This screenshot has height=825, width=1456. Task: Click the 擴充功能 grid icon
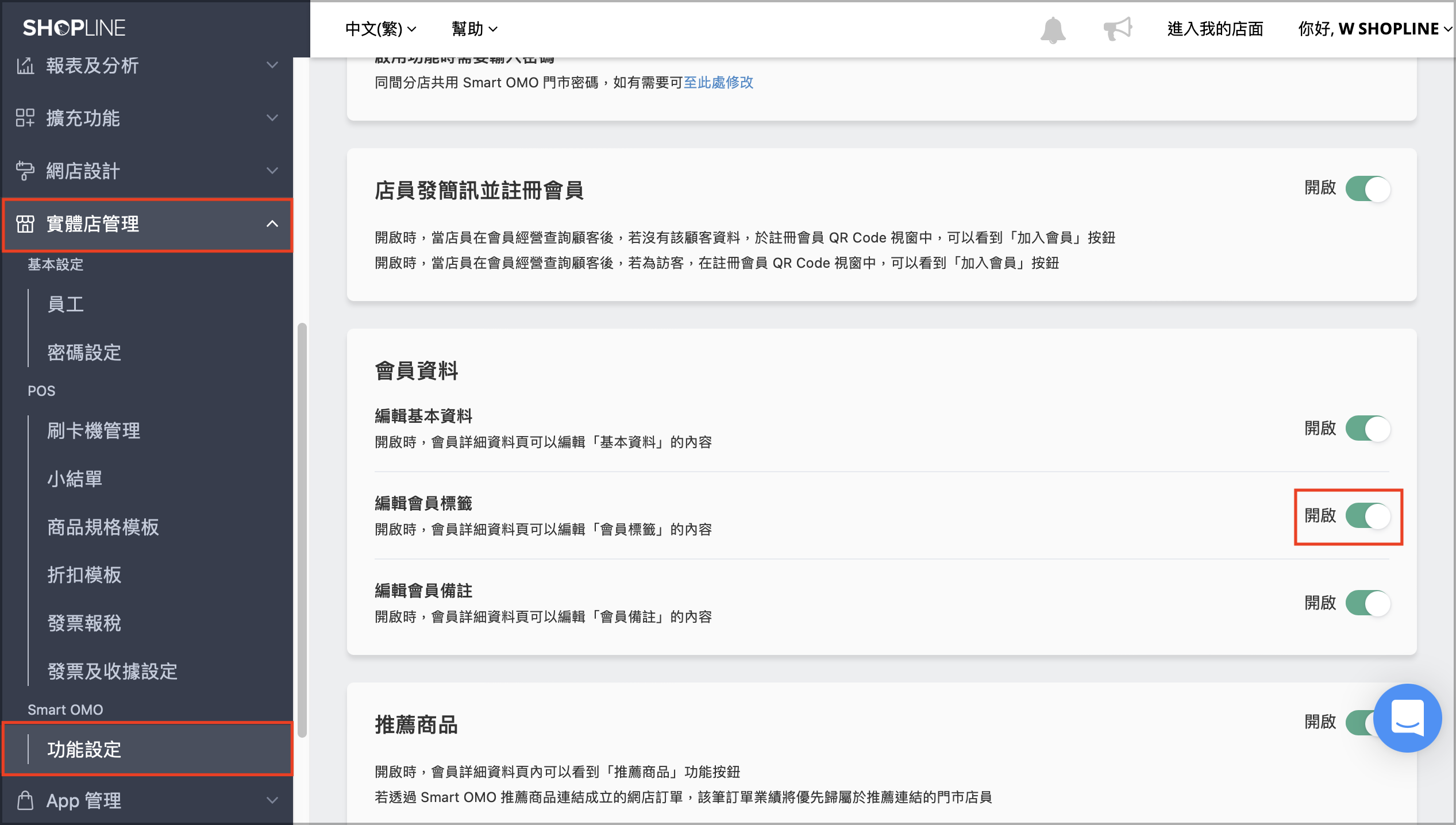click(x=25, y=118)
